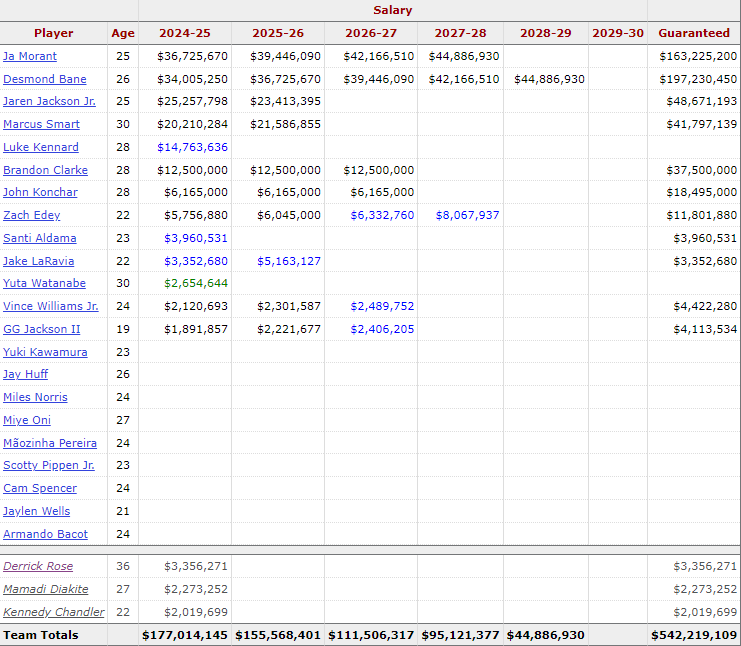Click the $111,506,317 team total
741x646 pixels.
tap(371, 635)
